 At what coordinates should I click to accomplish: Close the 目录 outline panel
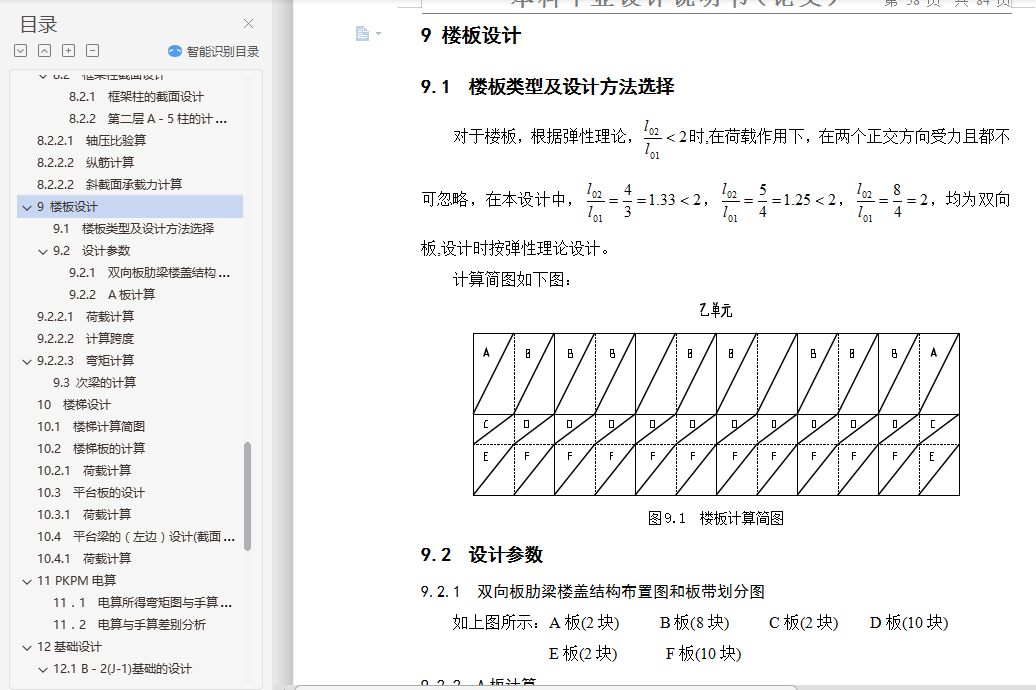[x=248, y=24]
